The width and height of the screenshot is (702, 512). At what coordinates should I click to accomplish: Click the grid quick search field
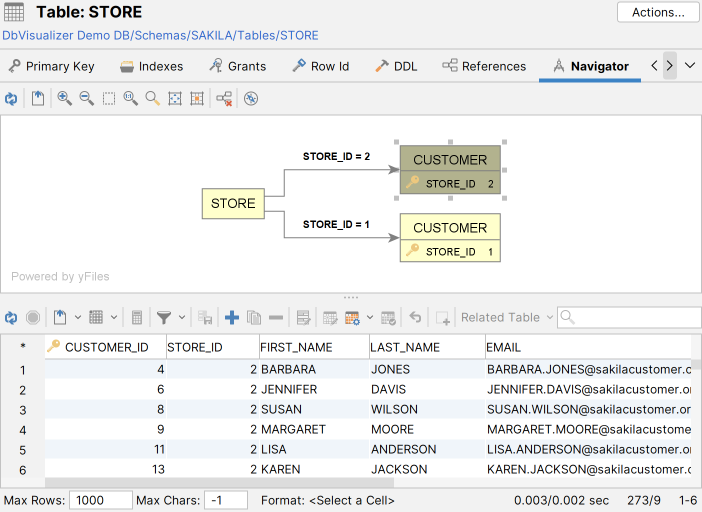tap(629, 317)
